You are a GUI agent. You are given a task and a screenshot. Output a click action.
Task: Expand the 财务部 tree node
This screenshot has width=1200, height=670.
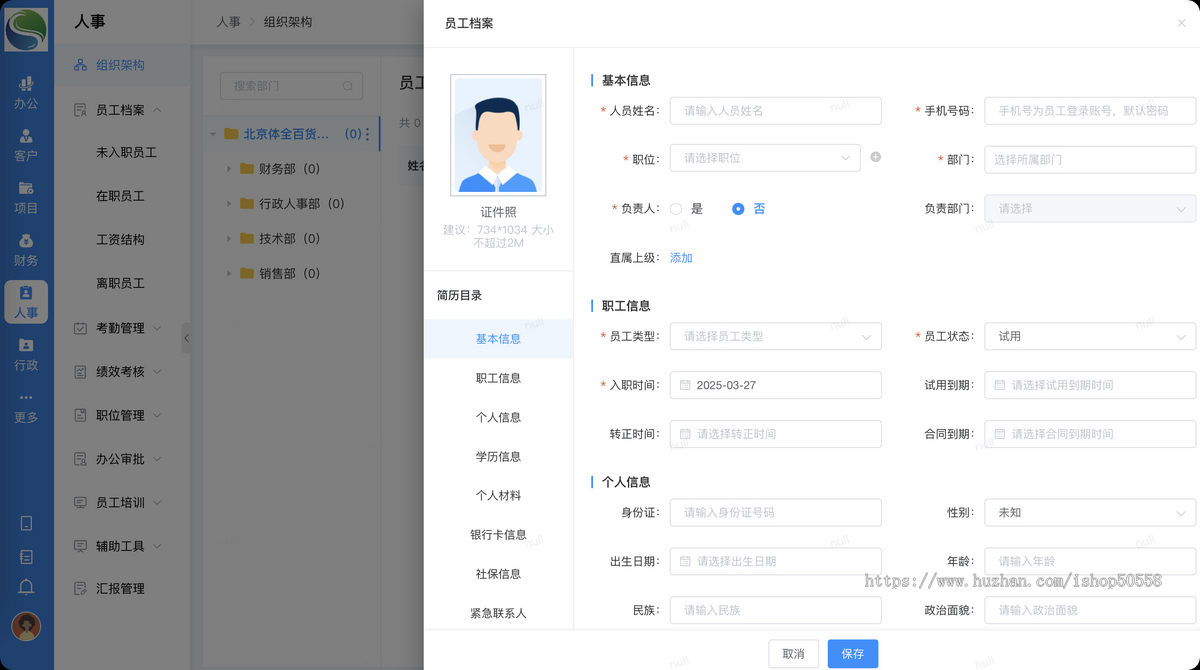(x=229, y=169)
